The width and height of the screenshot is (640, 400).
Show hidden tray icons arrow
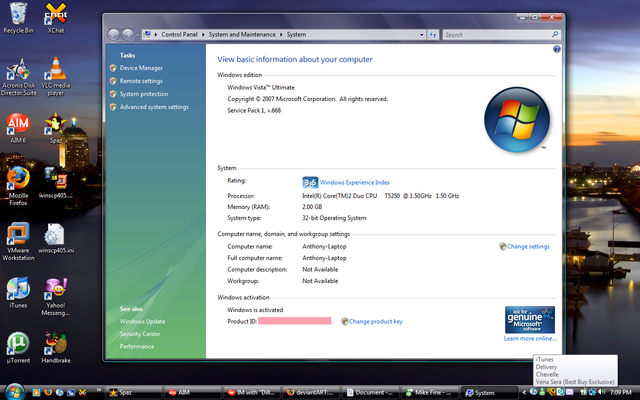point(524,393)
